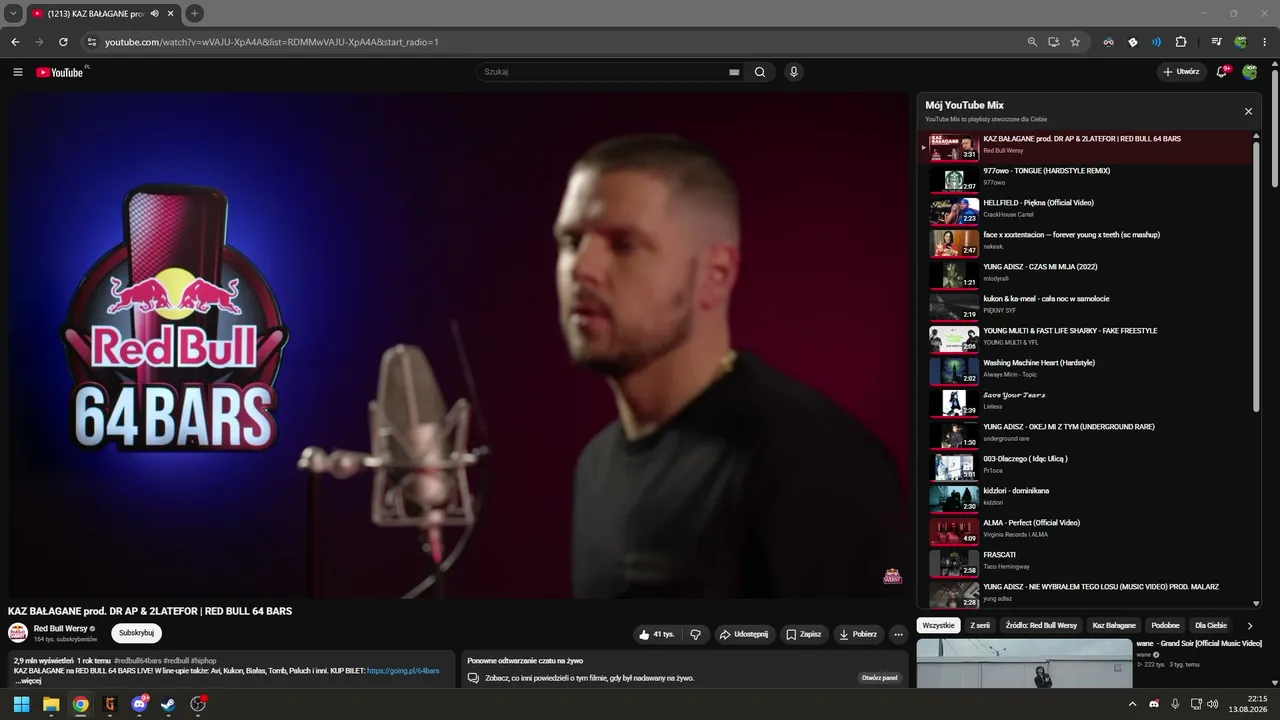This screenshot has width=1280, height=720.
Task: Select the Podobne filter chip
Action: coord(1165,625)
